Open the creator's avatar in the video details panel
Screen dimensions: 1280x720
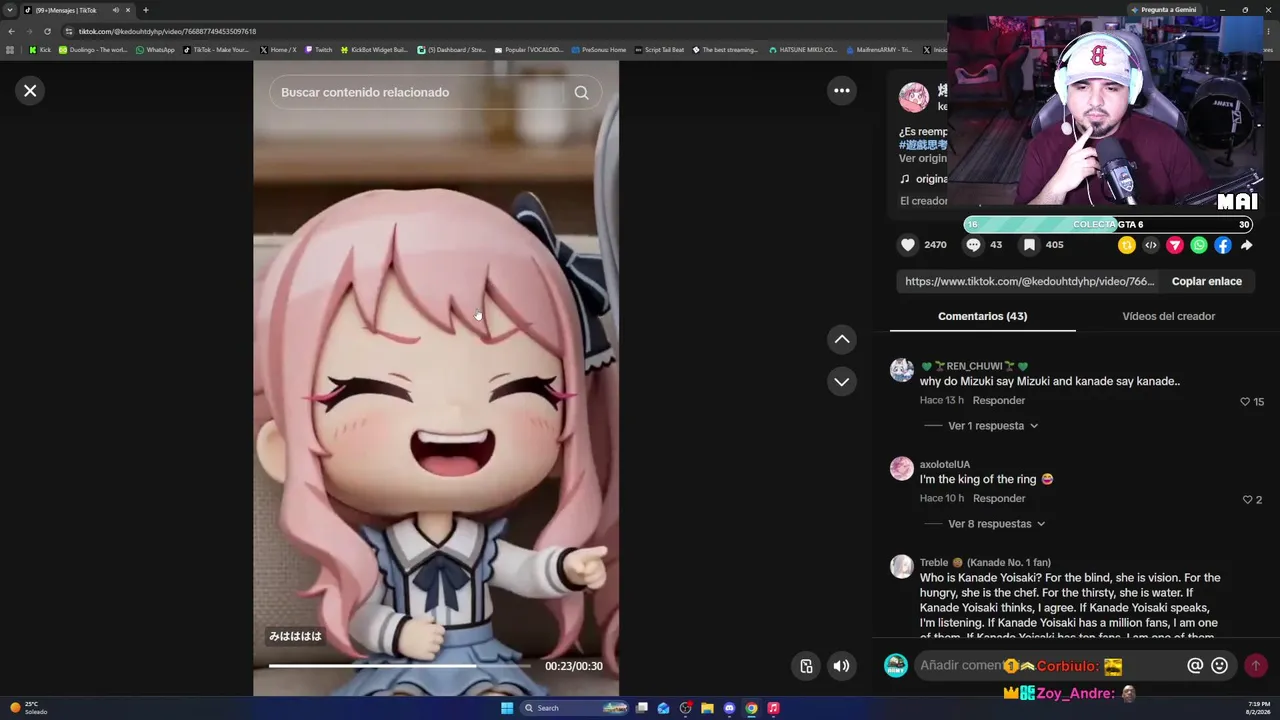pyautogui.click(x=914, y=97)
